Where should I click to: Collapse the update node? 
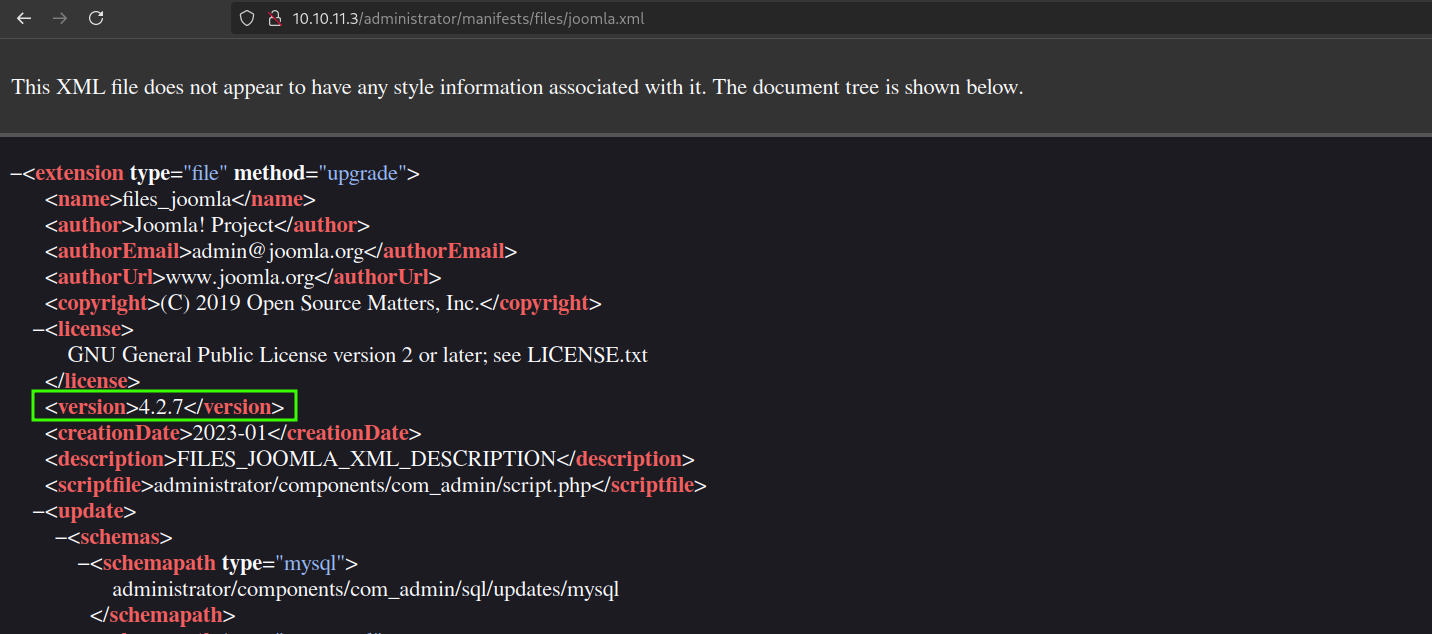point(38,511)
